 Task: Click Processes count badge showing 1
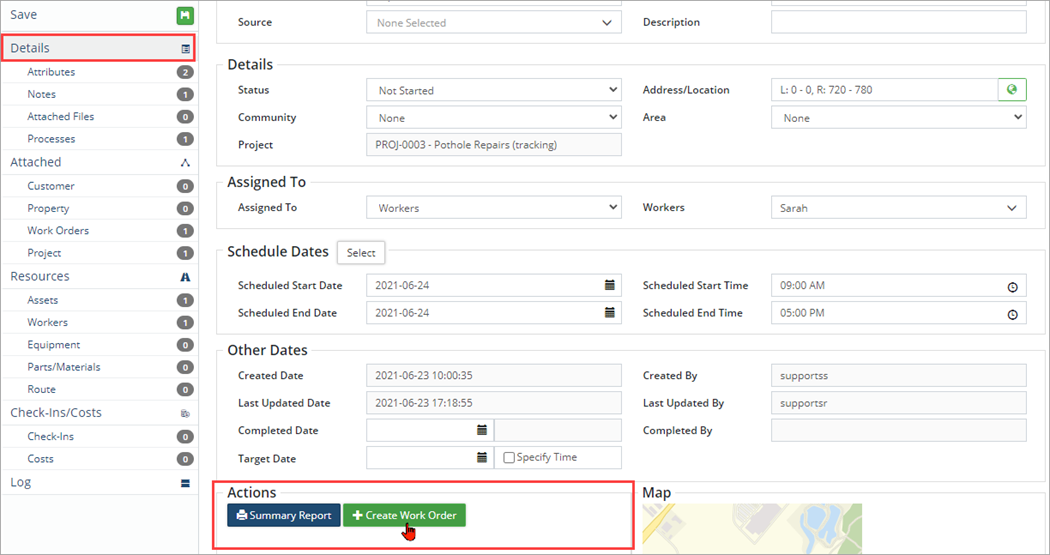point(185,140)
